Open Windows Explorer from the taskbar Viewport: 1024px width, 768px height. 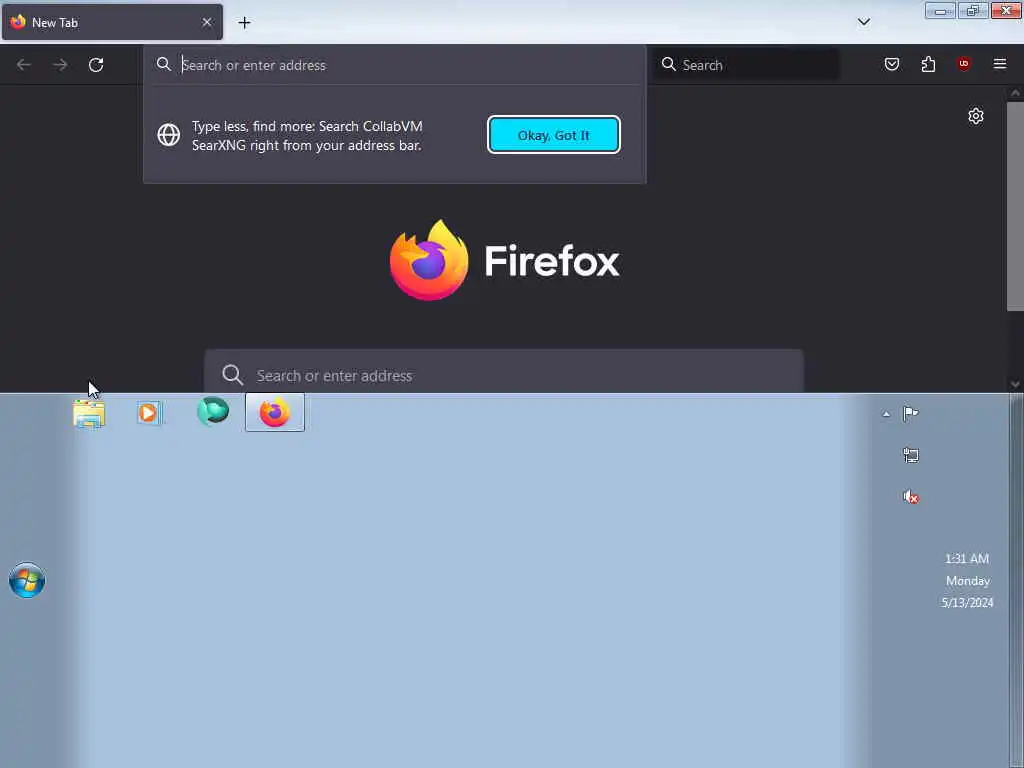pos(89,413)
